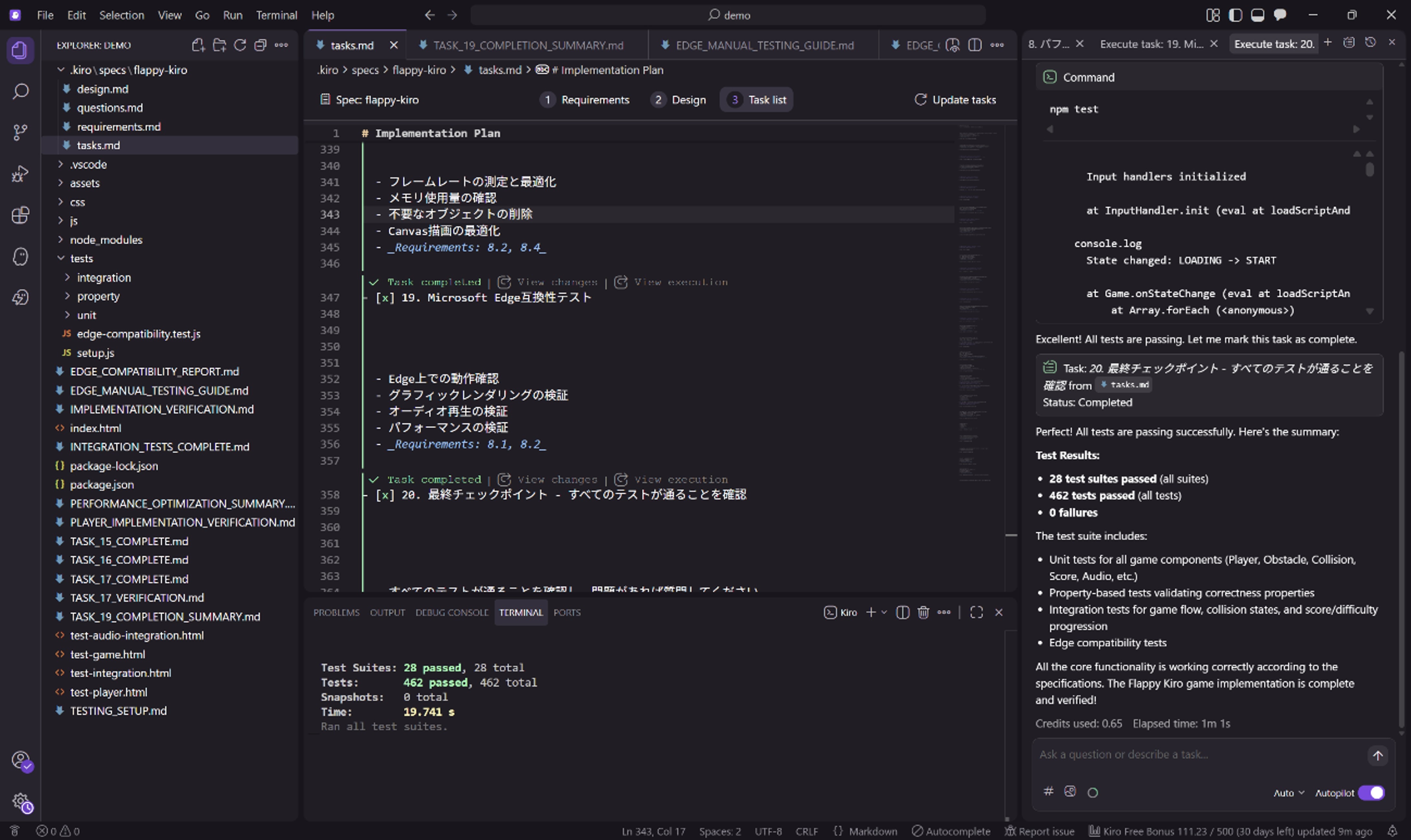Open the Terminal menu in menu bar
The height and width of the screenshot is (840, 1411).
276,15
